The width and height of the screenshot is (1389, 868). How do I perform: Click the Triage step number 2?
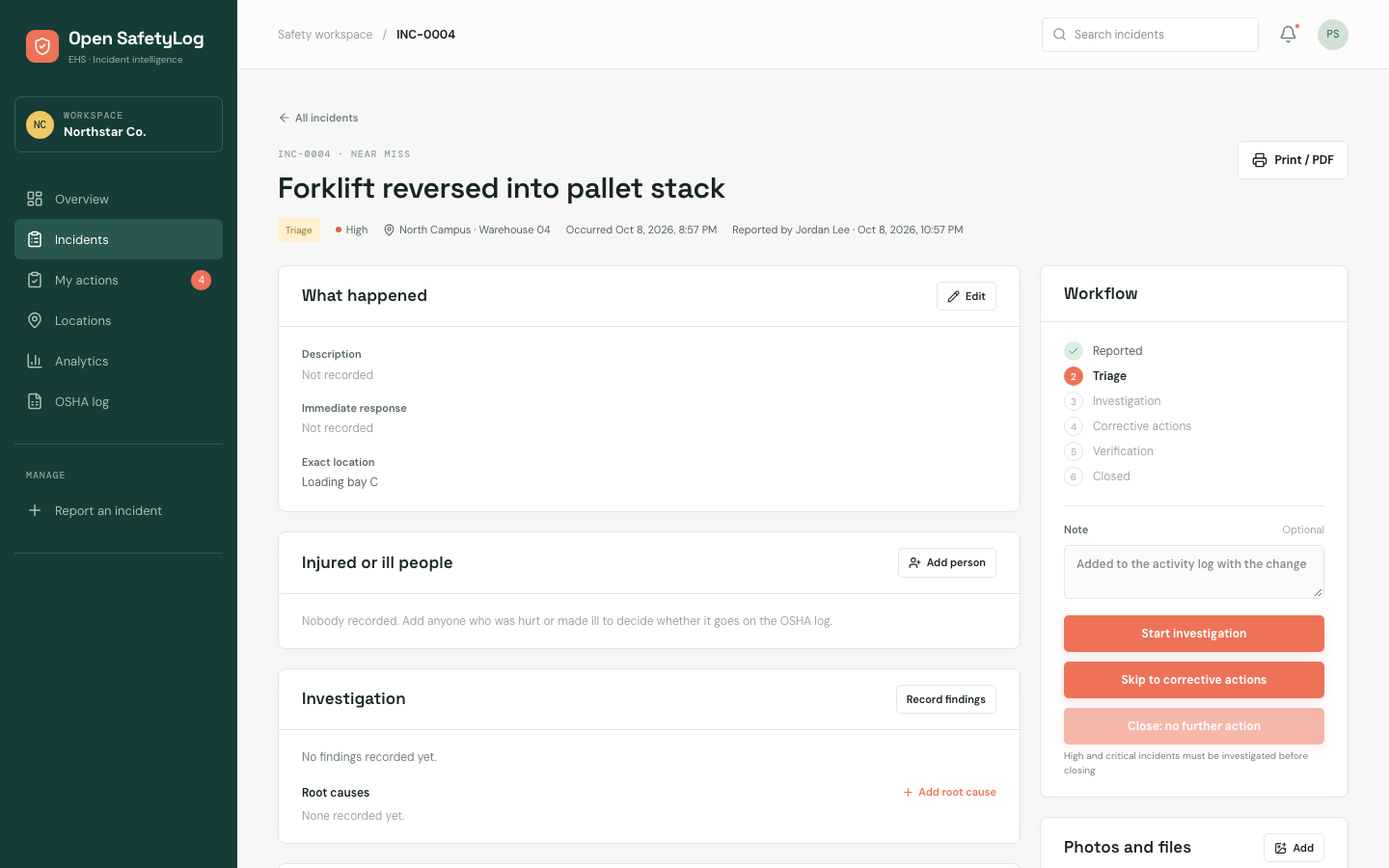pos(1073,376)
